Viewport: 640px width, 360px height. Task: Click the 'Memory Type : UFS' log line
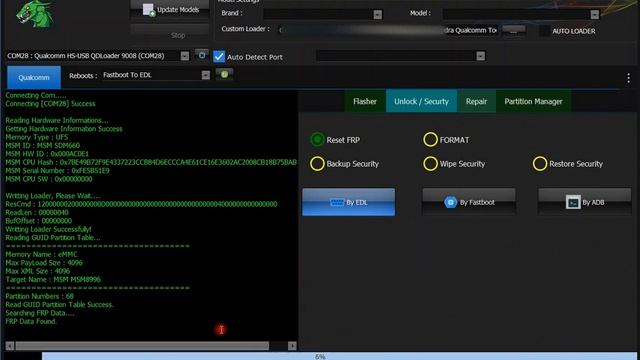pyautogui.click(x=37, y=137)
